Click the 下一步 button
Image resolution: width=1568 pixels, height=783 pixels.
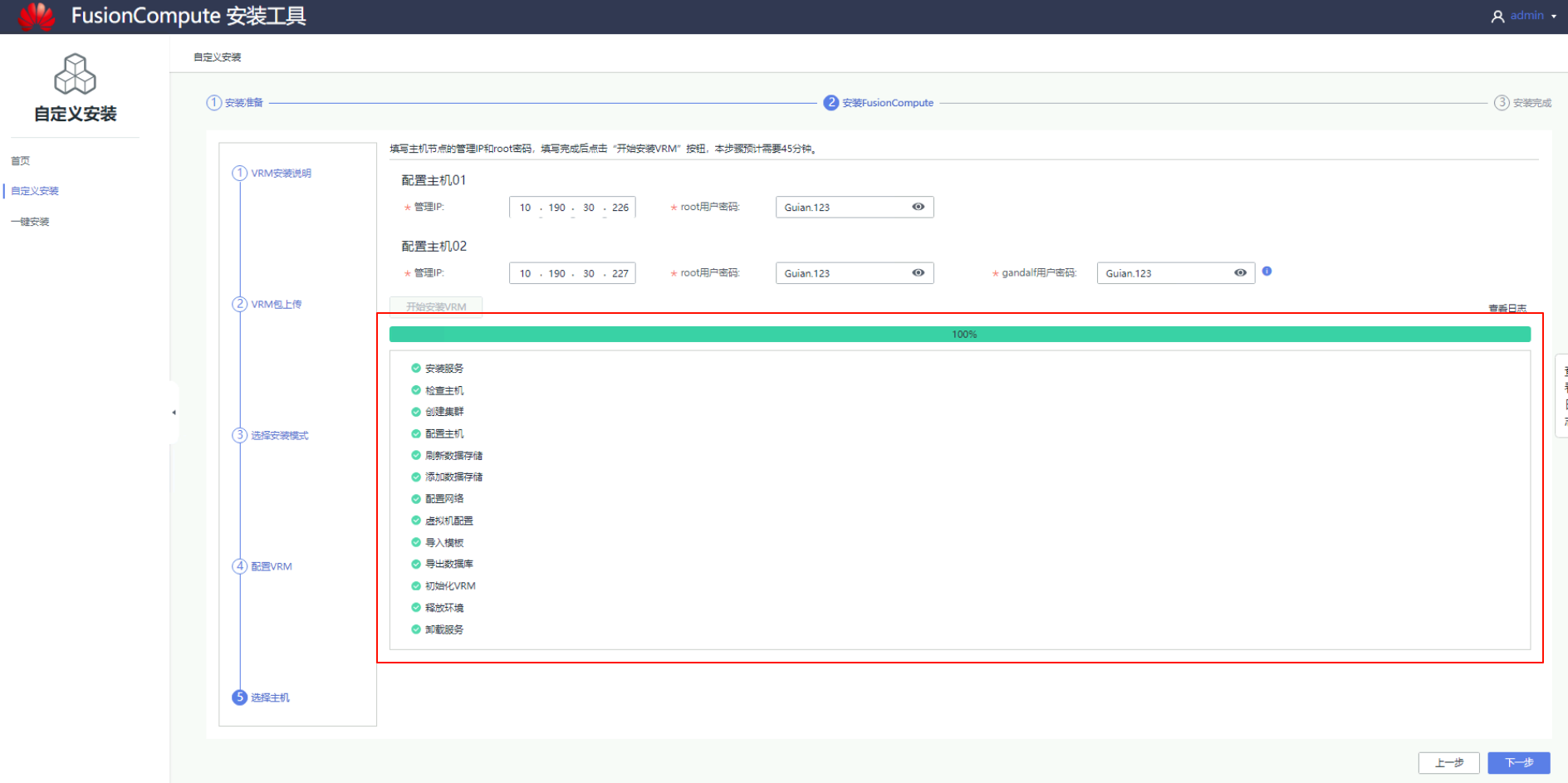point(1518,762)
